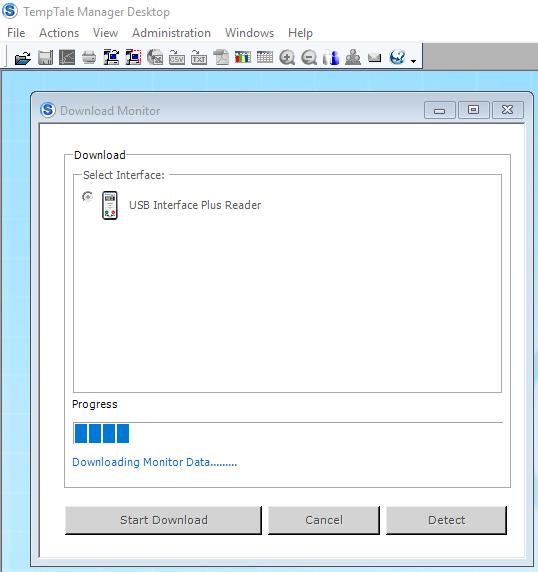Click the USB Interface Plus Reader device icon
This screenshot has width=538, height=572.
point(110,205)
